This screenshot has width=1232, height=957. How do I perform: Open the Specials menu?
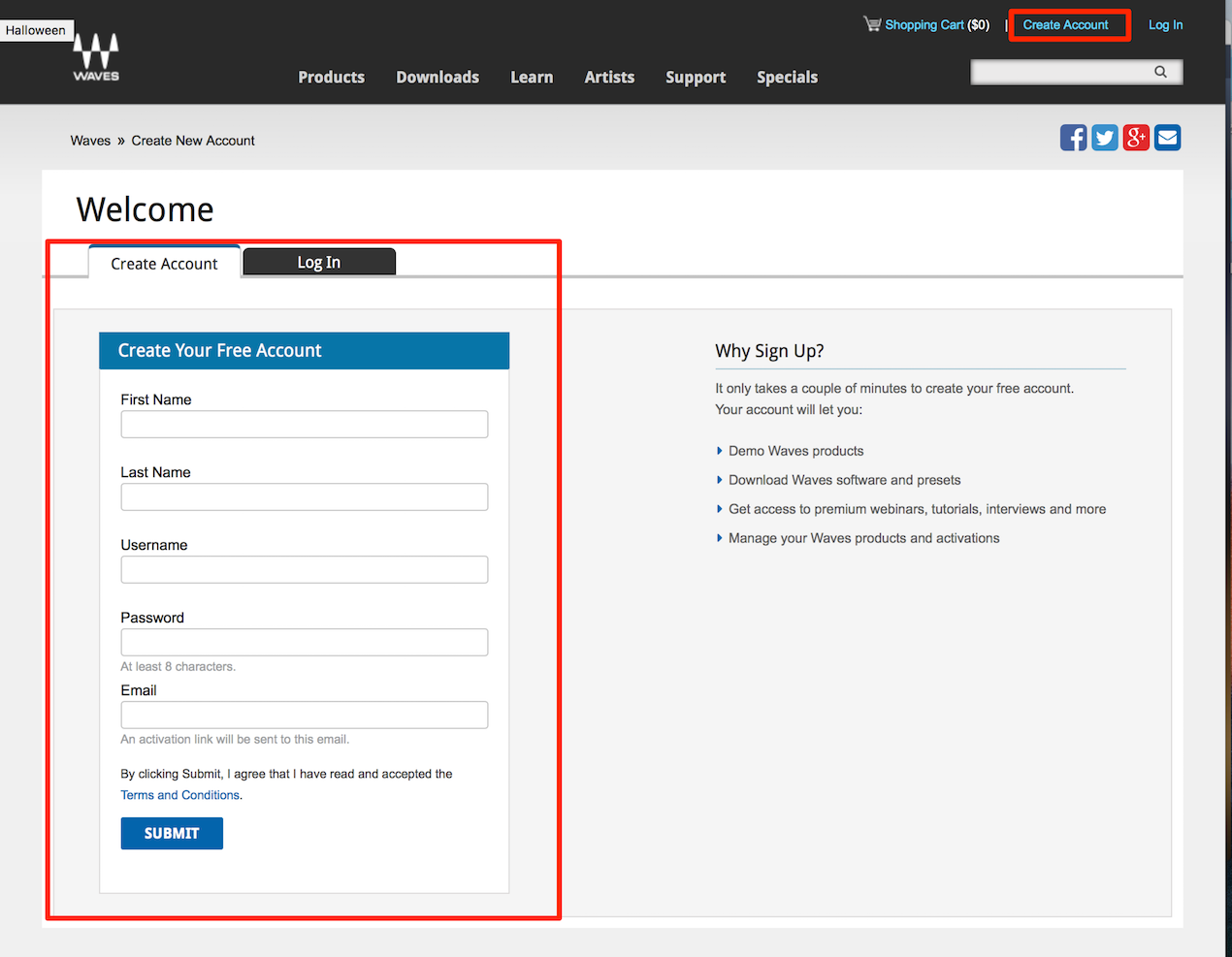pyautogui.click(x=787, y=78)
